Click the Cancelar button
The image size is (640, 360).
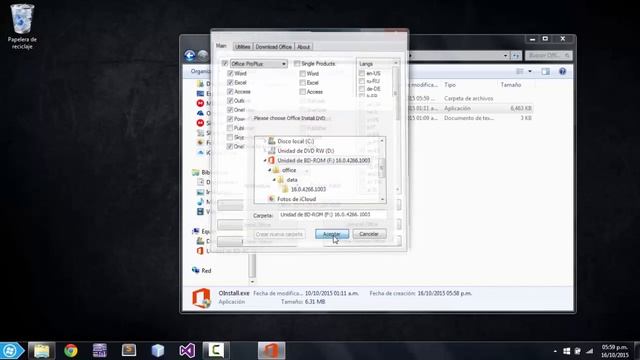pos(369,234)
